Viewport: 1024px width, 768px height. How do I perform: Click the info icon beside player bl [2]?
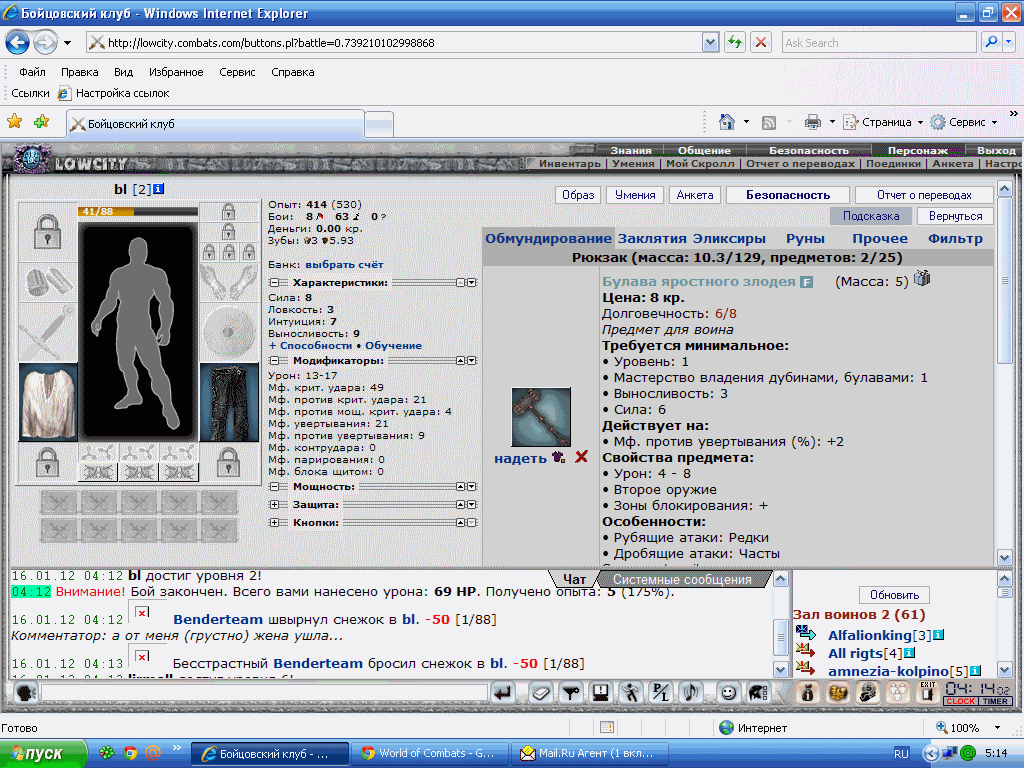pyautogui.click(x=158, y=189)
